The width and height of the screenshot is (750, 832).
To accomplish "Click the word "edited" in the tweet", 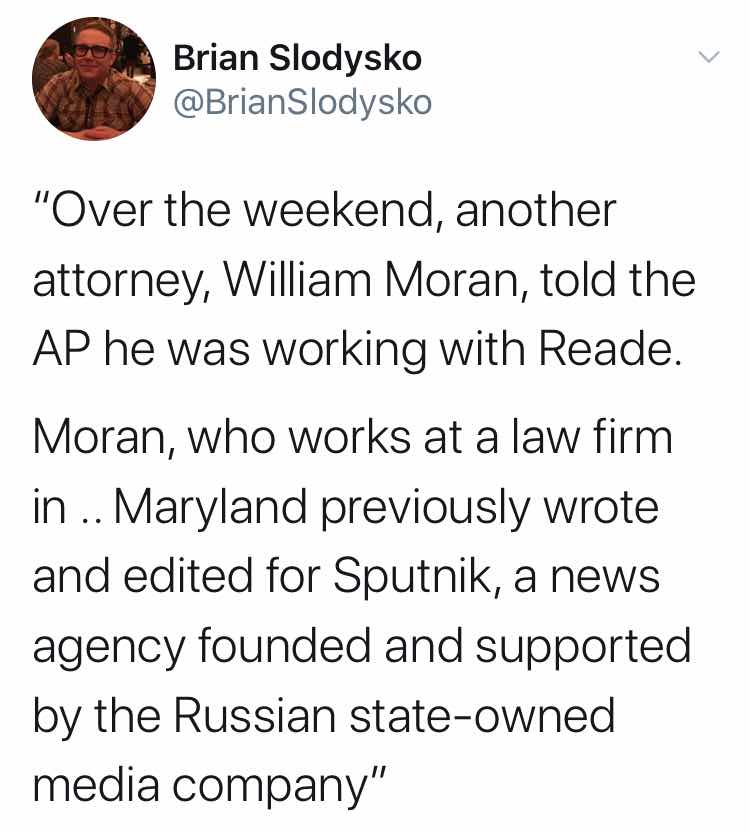I will click(x=188, y=577).
